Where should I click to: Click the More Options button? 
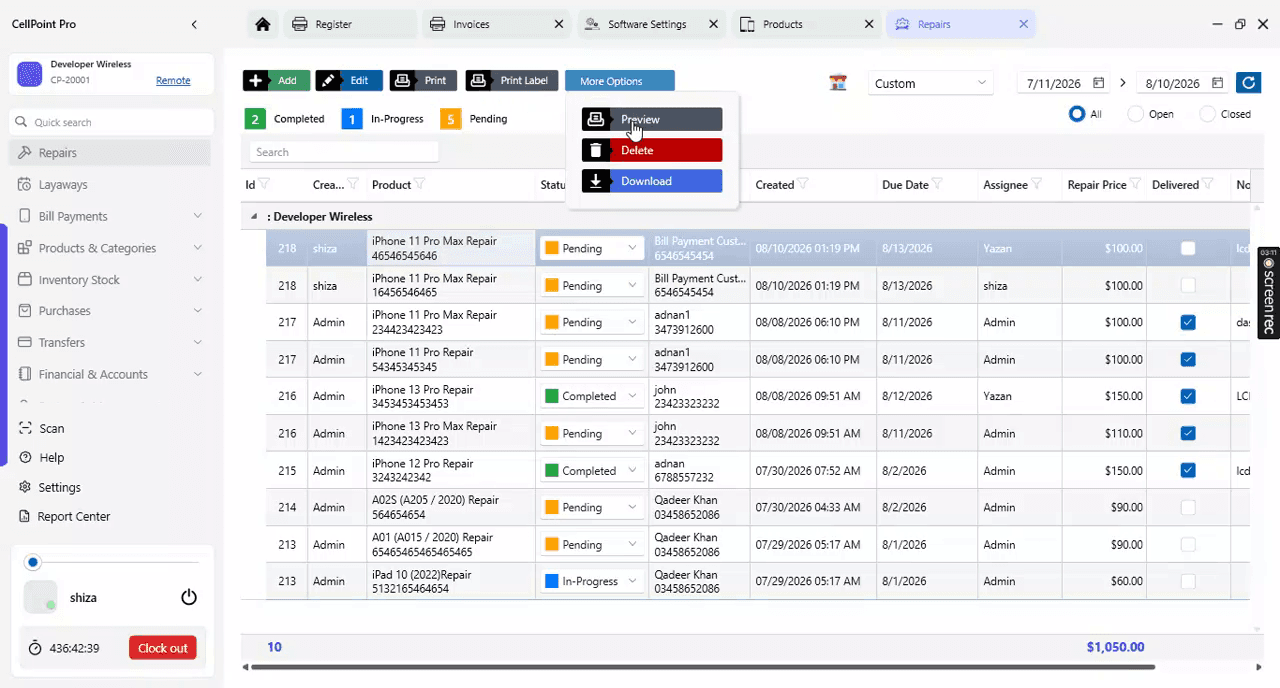tap(620, 80)
